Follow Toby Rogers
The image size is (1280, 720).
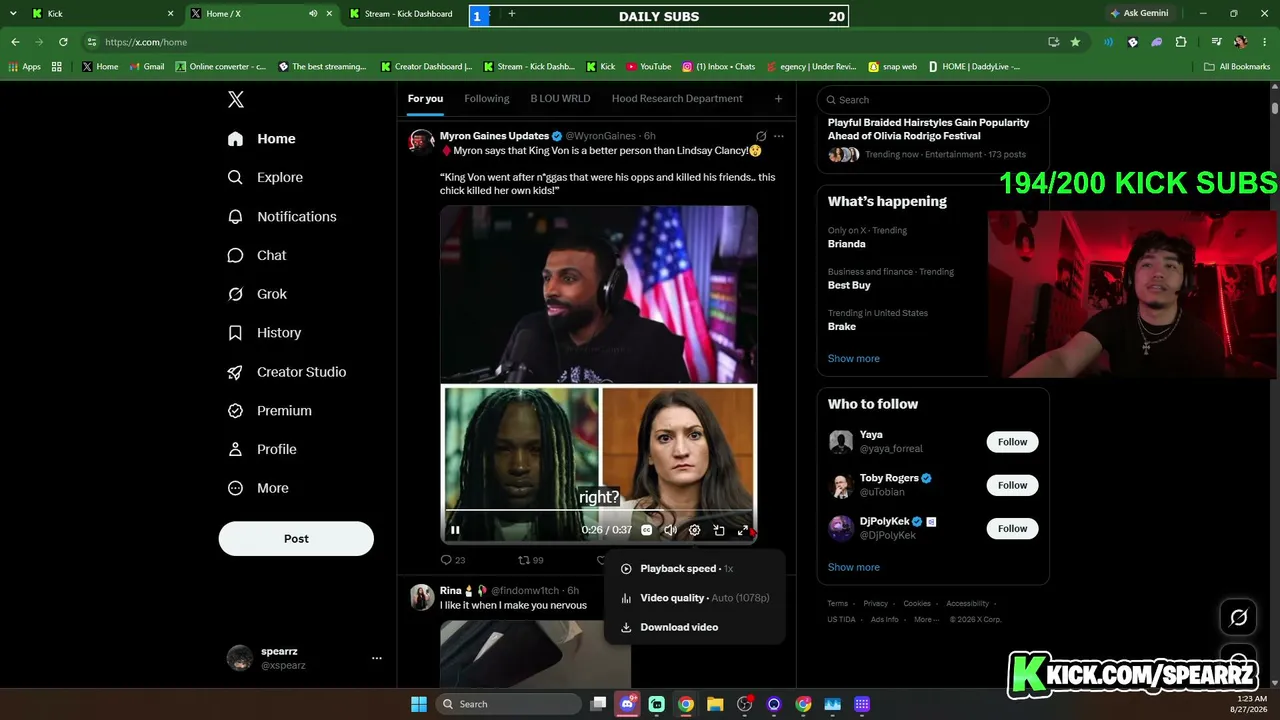(x=1012, y=485)
